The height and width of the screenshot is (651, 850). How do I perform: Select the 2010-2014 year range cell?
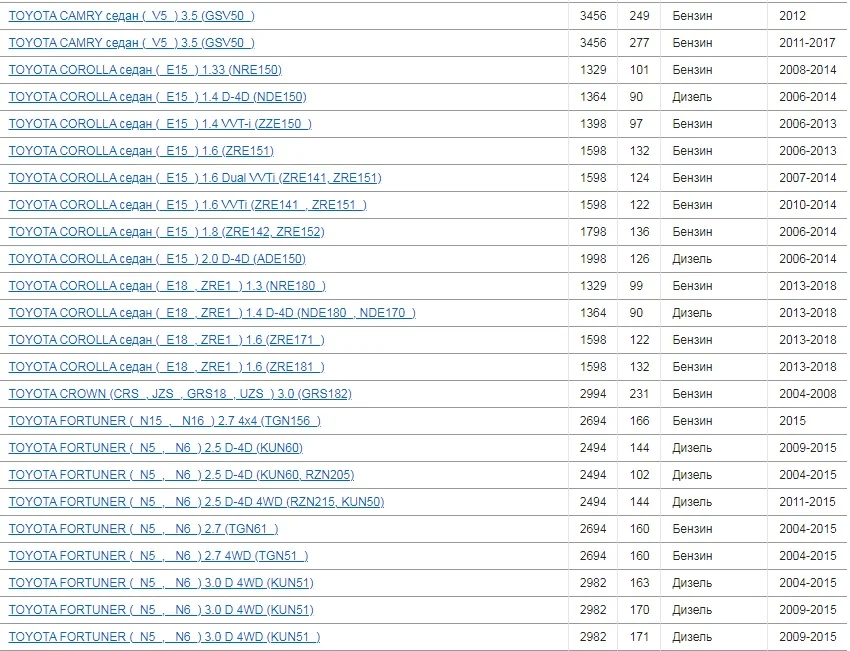point(808,205)
